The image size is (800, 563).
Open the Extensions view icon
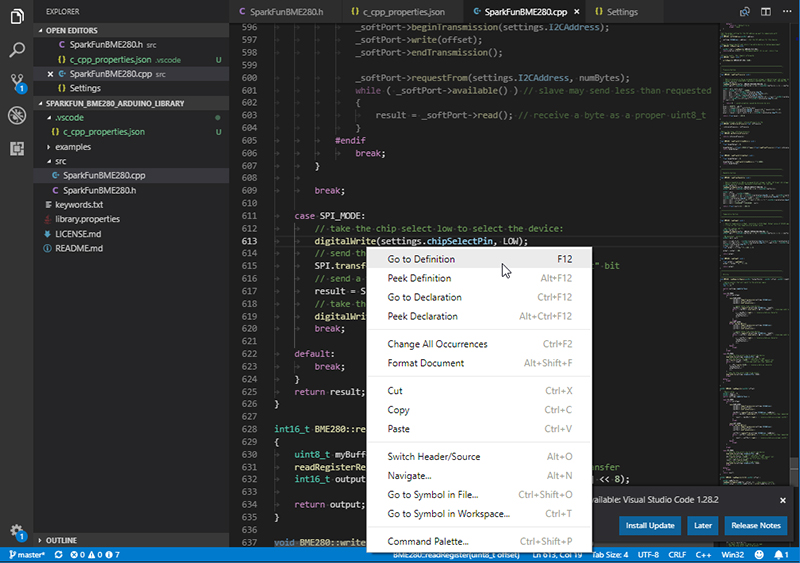16,148
